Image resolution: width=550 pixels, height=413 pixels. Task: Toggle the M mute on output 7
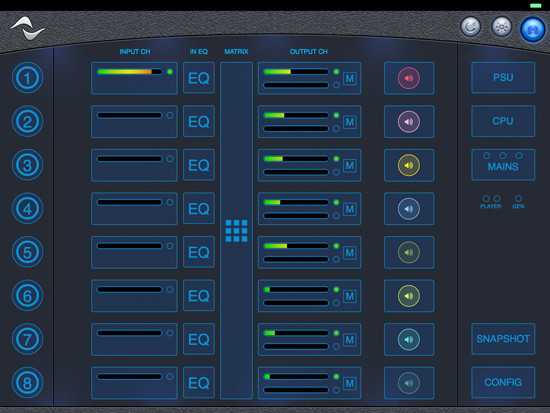tap(350, 339)
